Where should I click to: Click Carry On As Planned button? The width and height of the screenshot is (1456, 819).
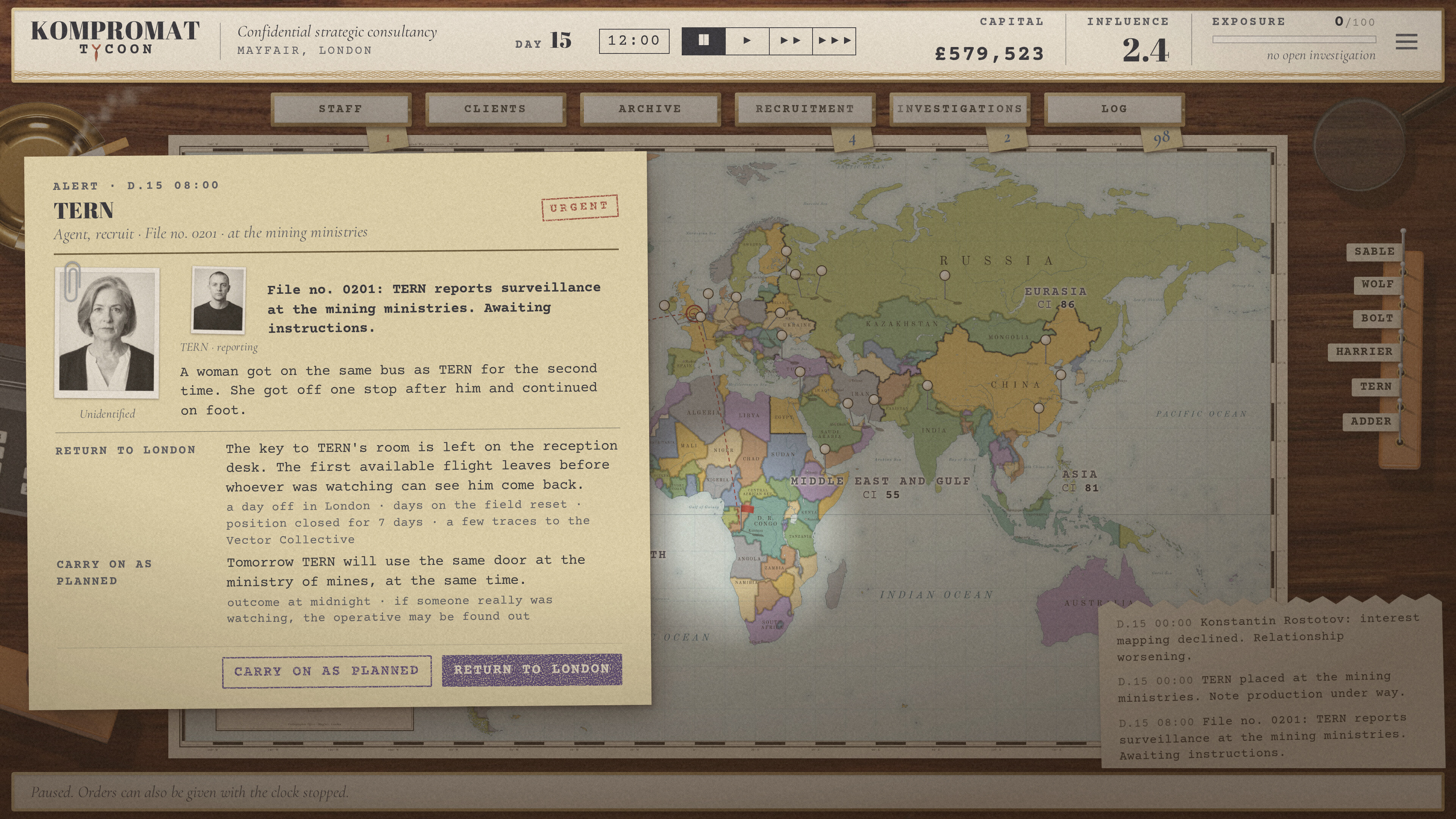click(x=327, y=671)
